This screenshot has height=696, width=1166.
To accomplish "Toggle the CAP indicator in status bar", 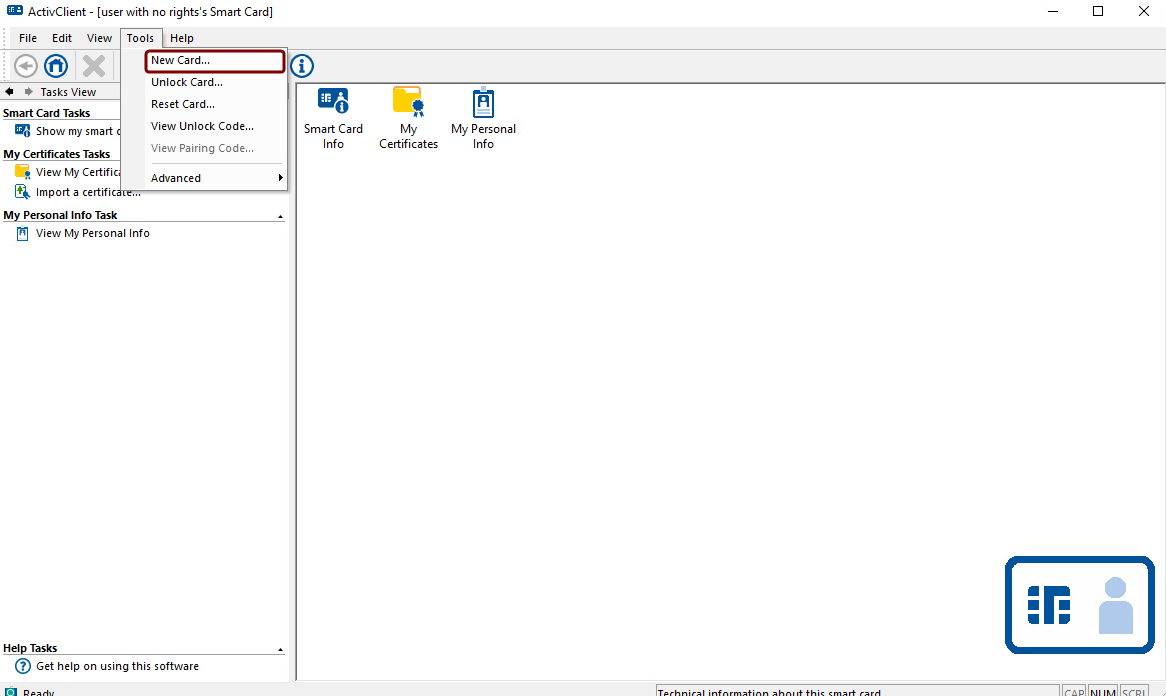I will pyautogui.click(x=1074, y=691).
